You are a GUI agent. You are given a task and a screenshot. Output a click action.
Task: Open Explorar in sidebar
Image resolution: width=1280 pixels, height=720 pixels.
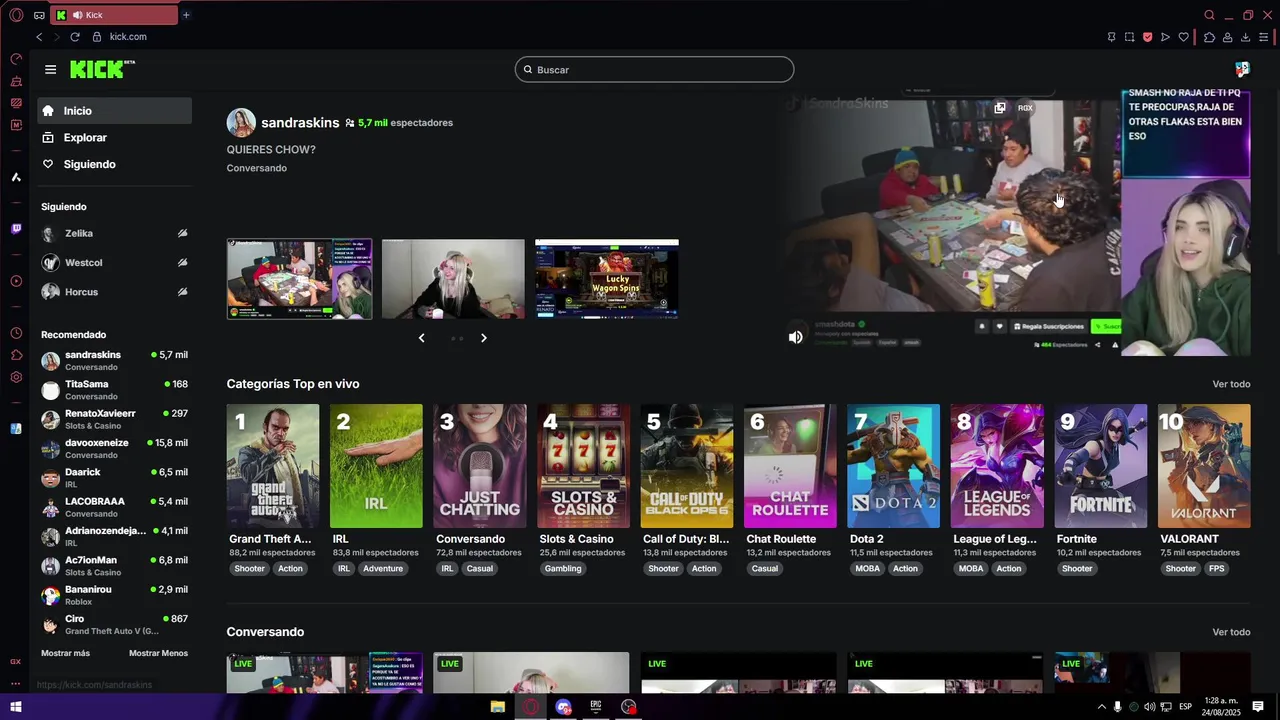pyautogui.click(x=115, y=138)
